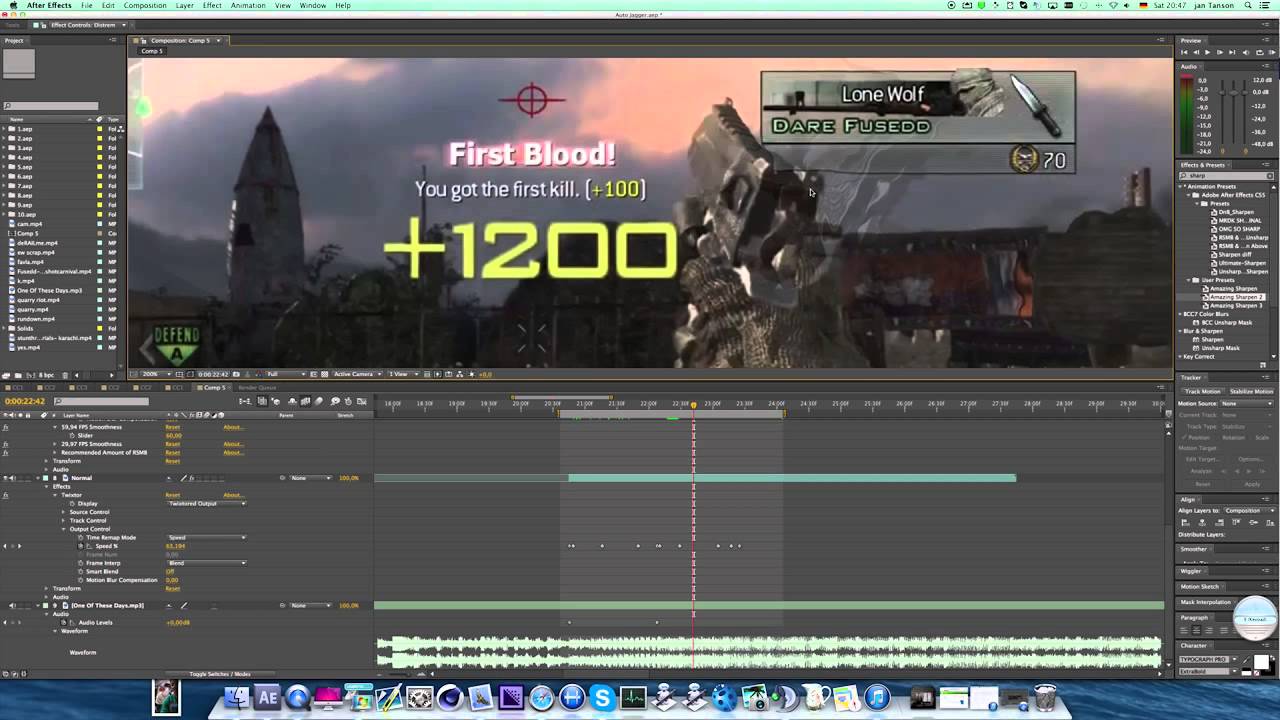The image size is (1280, 720).
Task: Click Reset for the Twixtor effect
Action: point(173,495)
